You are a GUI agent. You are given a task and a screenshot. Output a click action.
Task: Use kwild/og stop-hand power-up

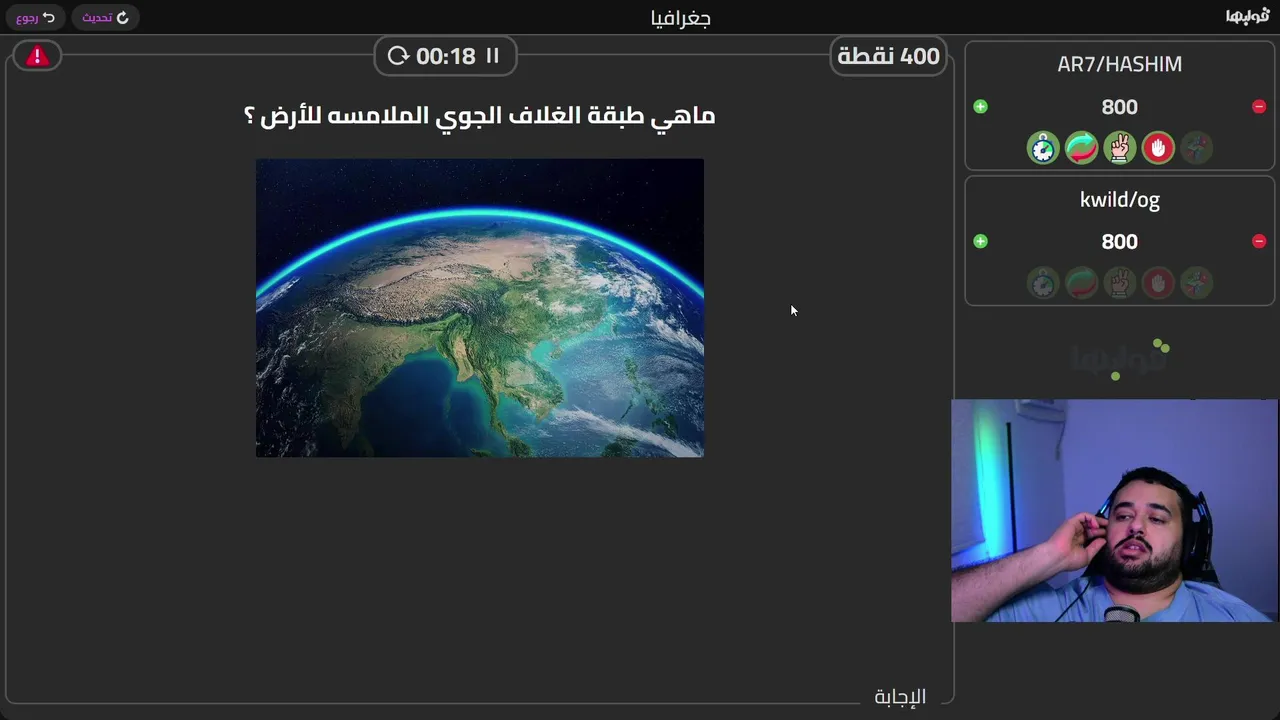tap(1158, 283)
